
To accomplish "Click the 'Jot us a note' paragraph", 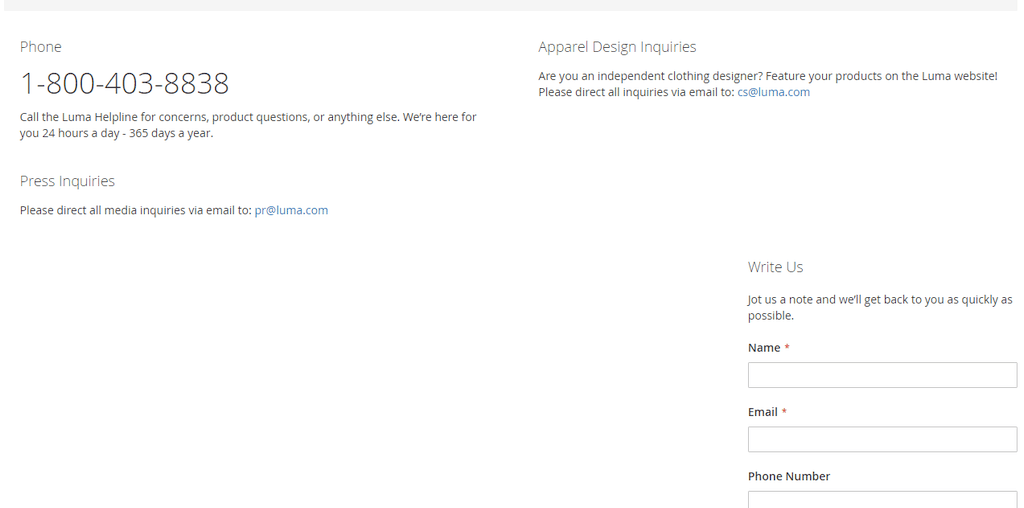I will (x=880, y=308).
